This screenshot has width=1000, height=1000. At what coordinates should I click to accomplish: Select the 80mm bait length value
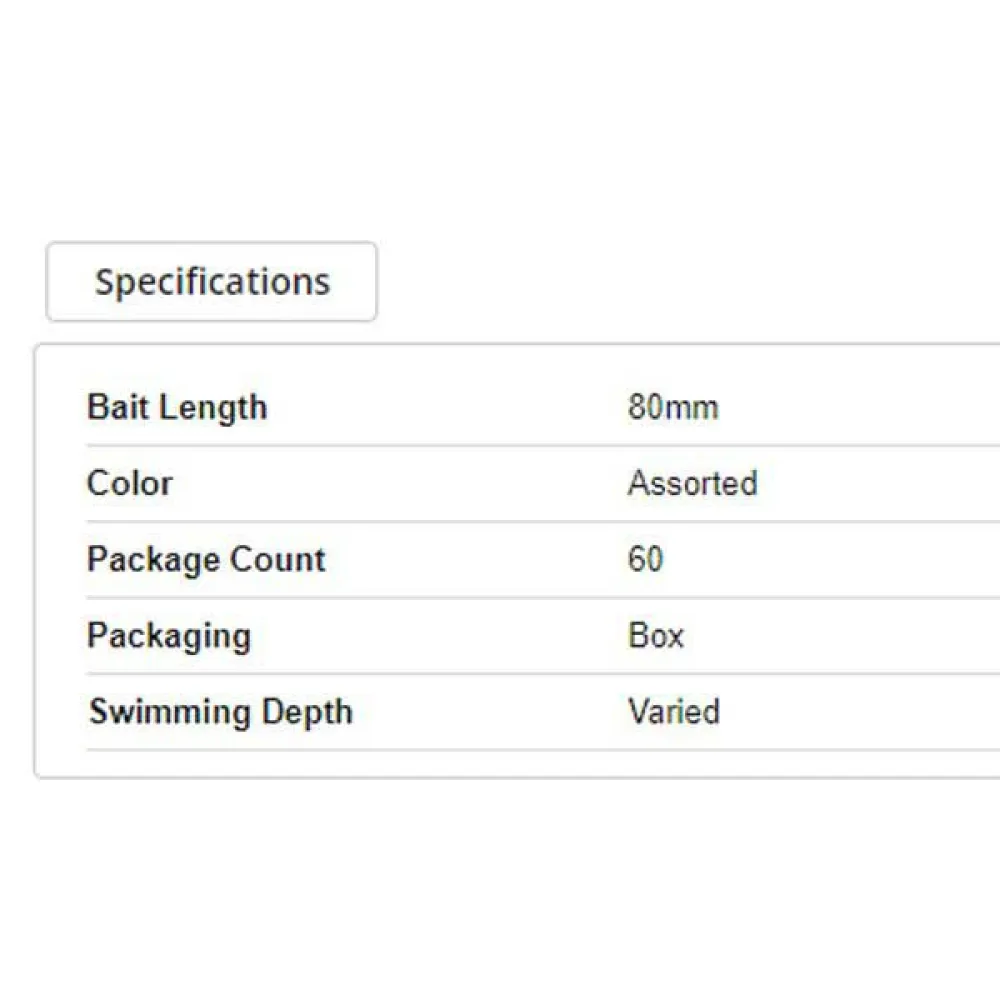pos(673,408)
